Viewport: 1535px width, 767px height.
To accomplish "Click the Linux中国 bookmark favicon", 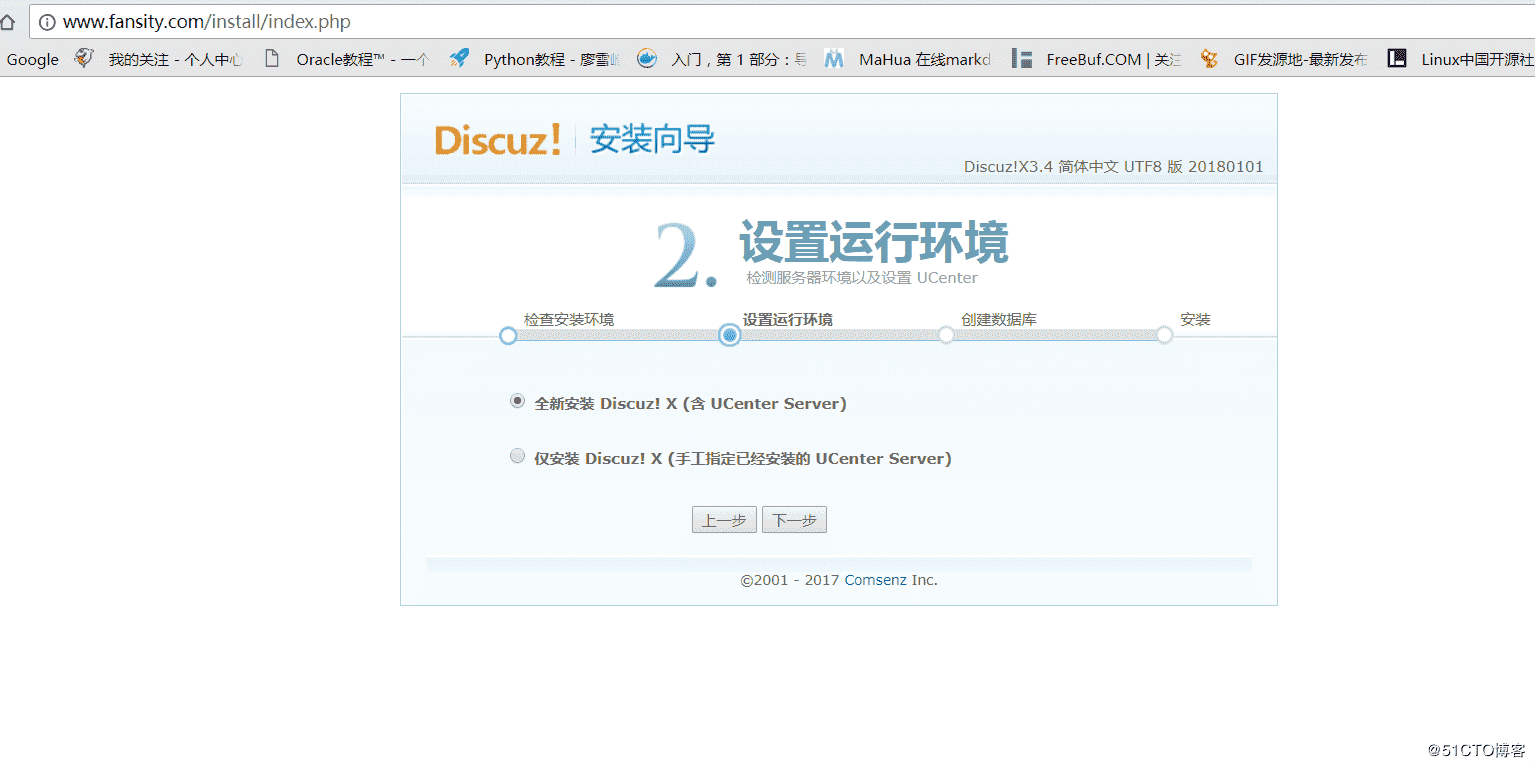I will coord(1397,59).
